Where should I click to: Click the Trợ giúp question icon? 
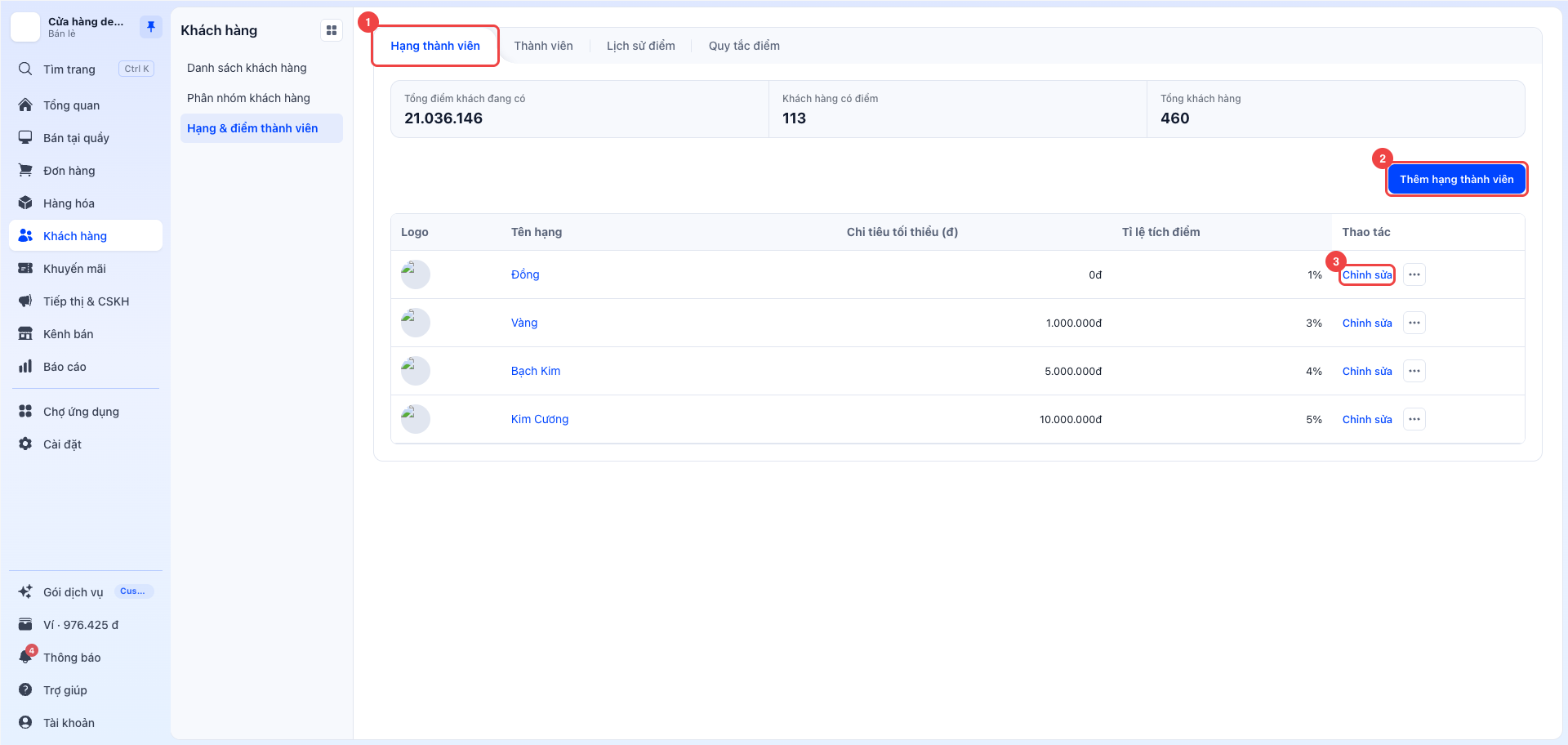coord(25,690)
